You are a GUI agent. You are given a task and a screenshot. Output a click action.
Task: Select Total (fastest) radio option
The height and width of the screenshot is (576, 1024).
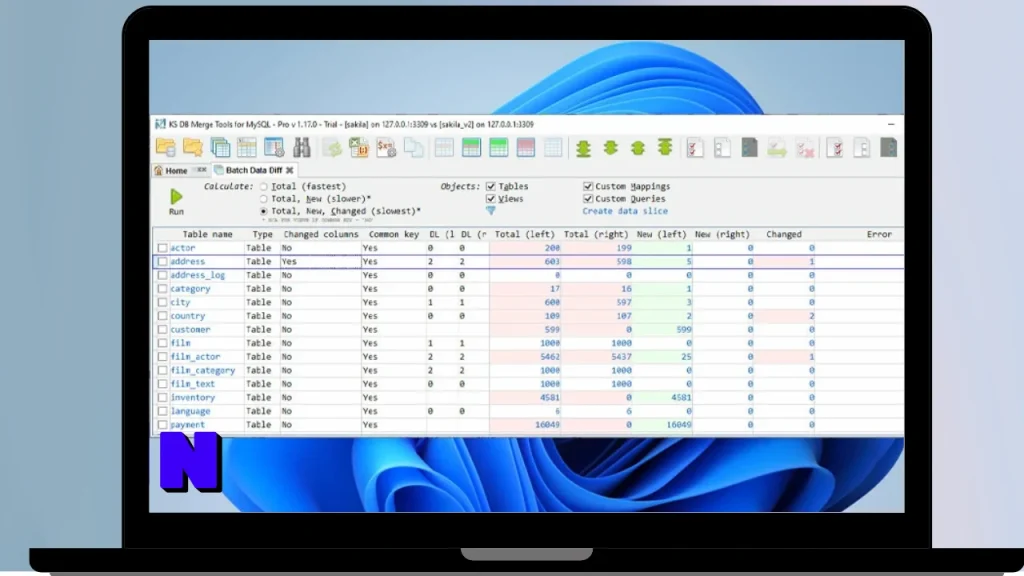(264, 187)
